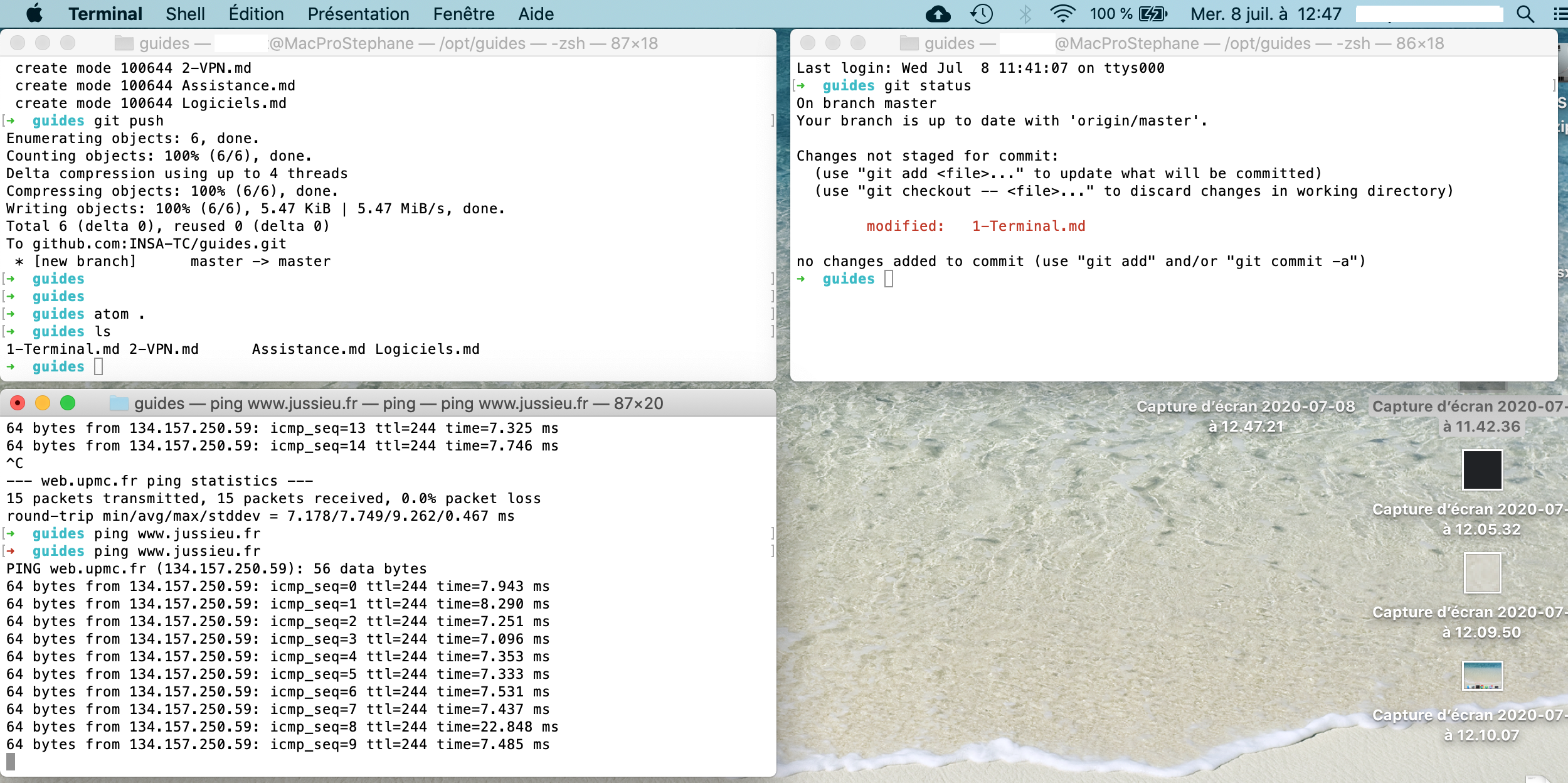
Task: Select the 12.10.07 screenshot thumbnail
Action: point(1482,676)
